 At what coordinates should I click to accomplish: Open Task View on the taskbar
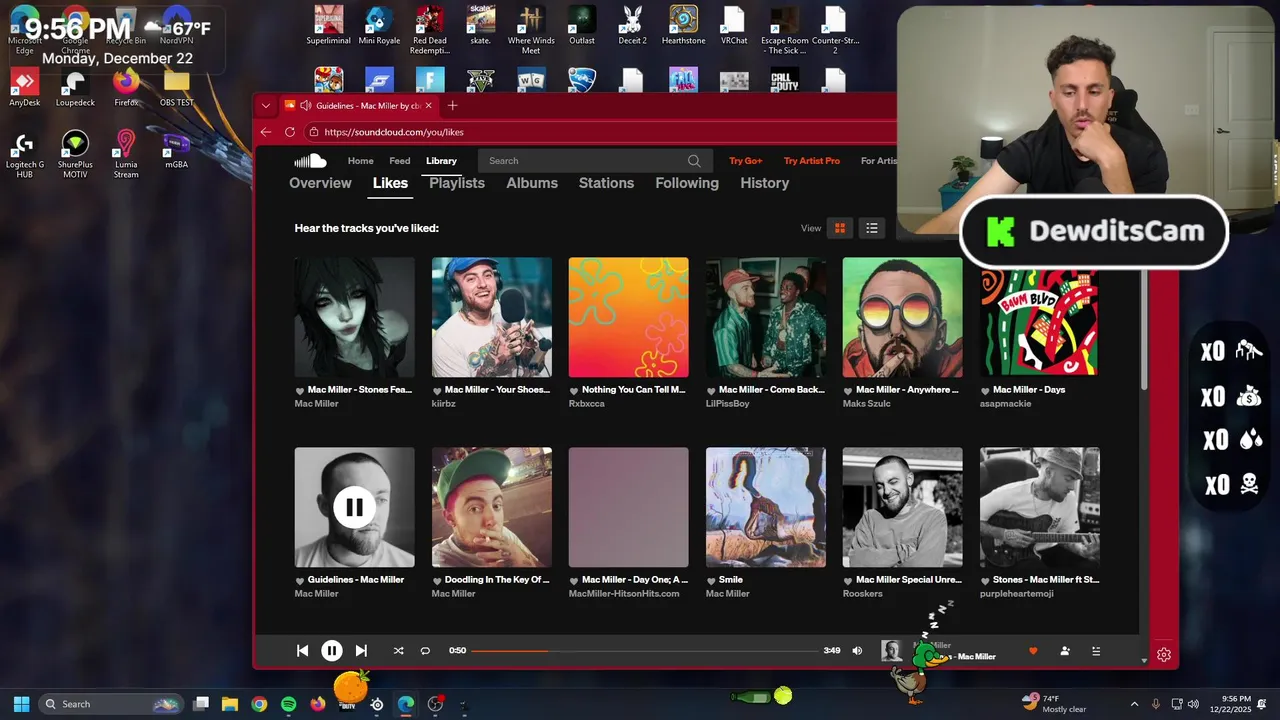(x=201, y=704)
